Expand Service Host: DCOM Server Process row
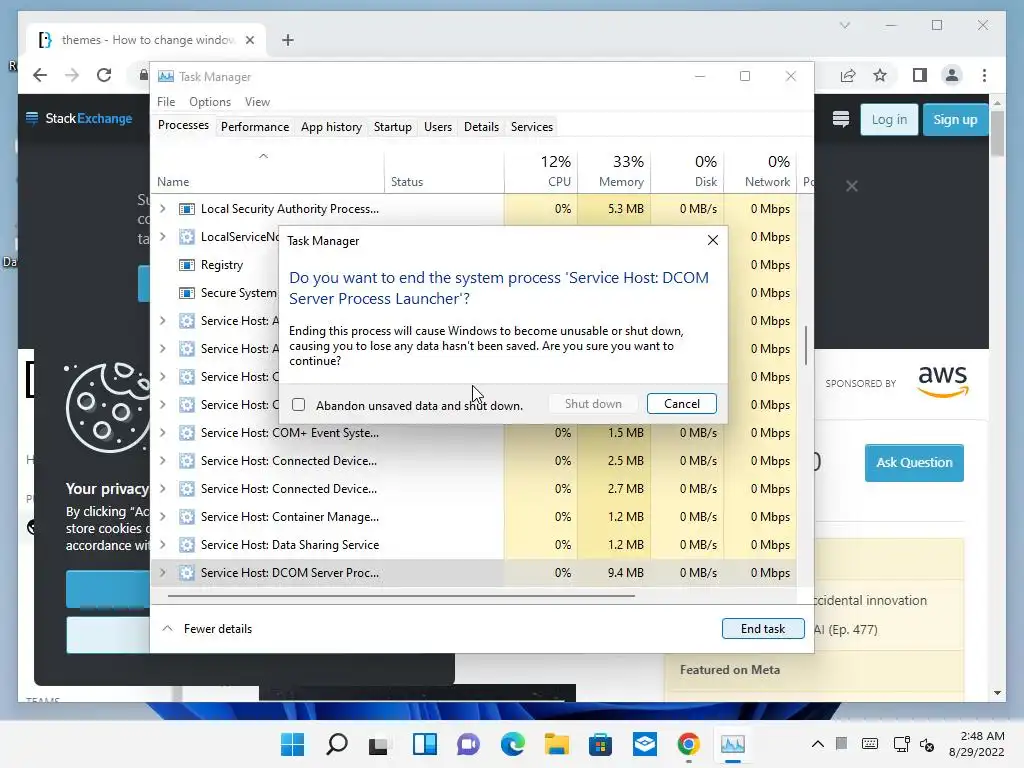 click(163, 573)
